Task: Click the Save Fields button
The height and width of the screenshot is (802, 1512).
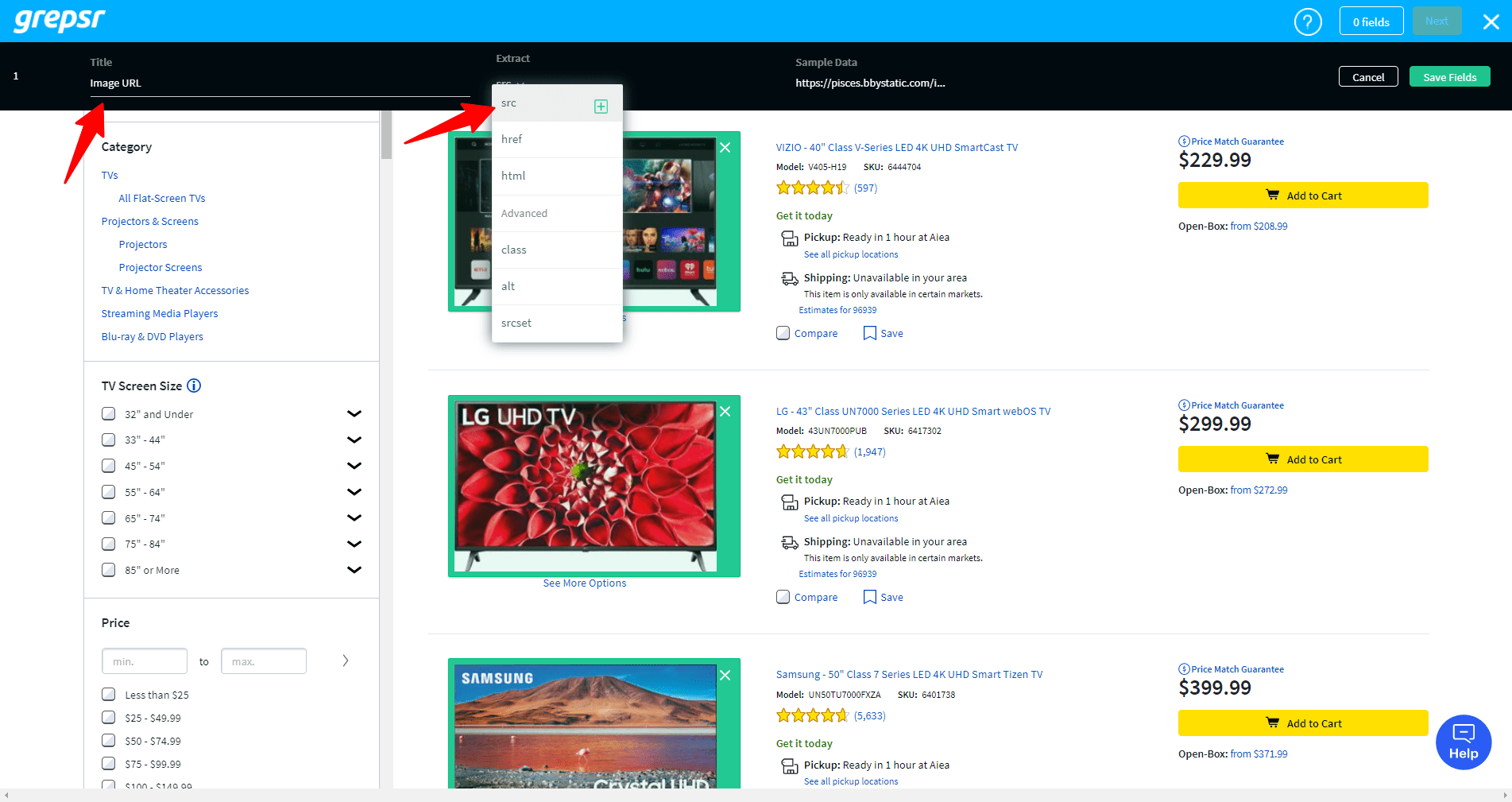Action: pos(1449,77)
